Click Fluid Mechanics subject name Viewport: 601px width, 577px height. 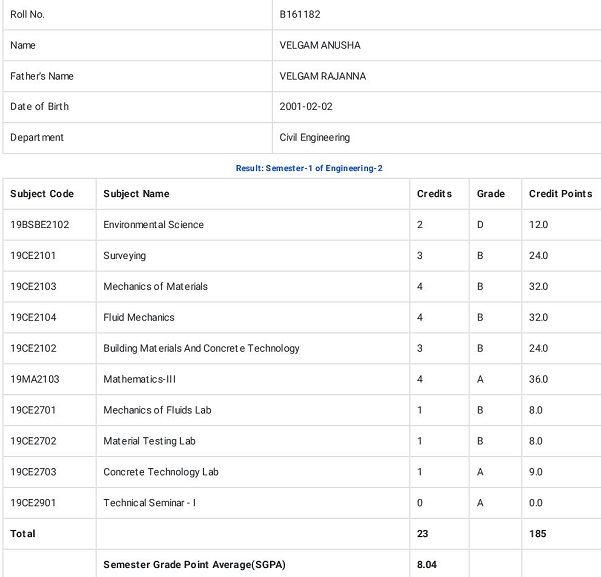[139, 317]
